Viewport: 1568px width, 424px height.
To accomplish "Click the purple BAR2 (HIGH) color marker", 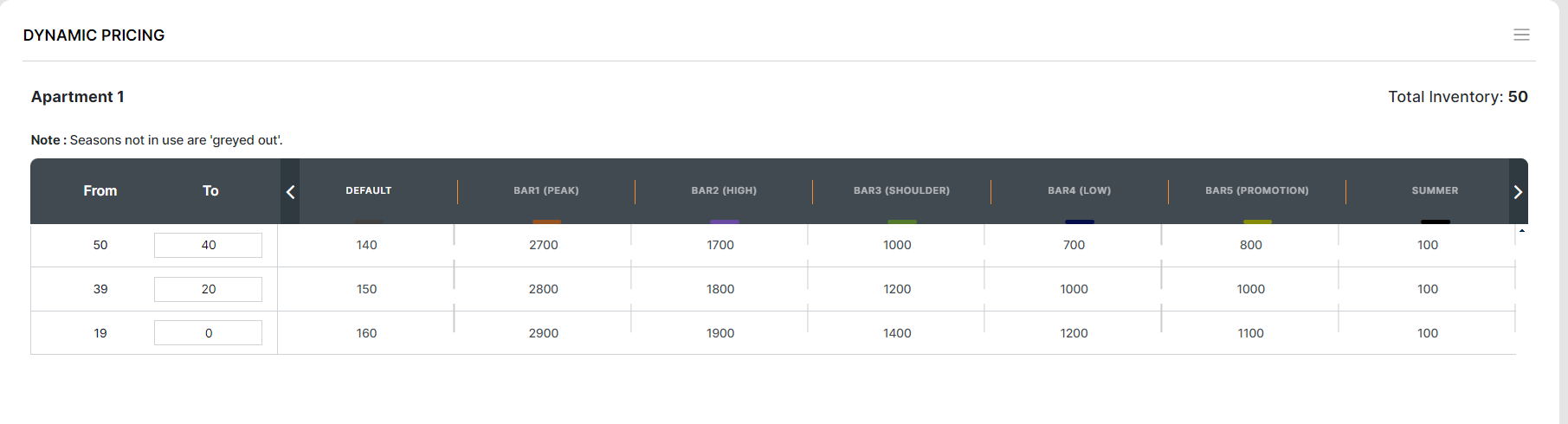I will [724, 222].
